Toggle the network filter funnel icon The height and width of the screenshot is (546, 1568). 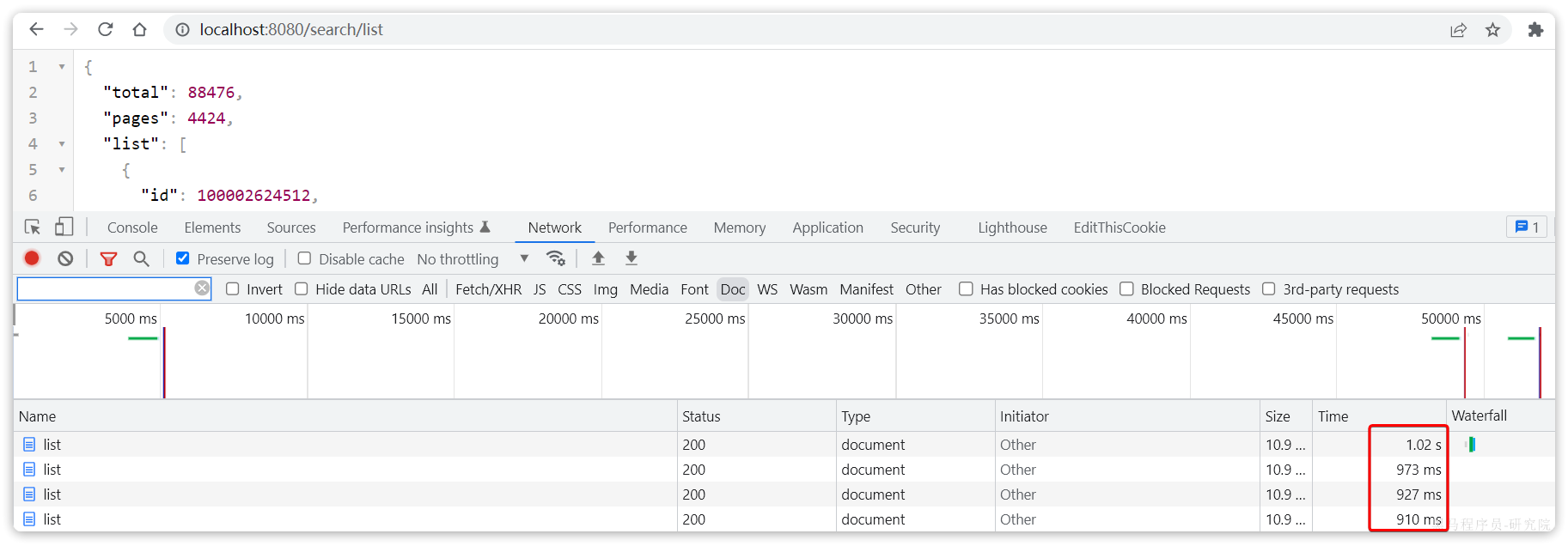click(x=108, y=258)
